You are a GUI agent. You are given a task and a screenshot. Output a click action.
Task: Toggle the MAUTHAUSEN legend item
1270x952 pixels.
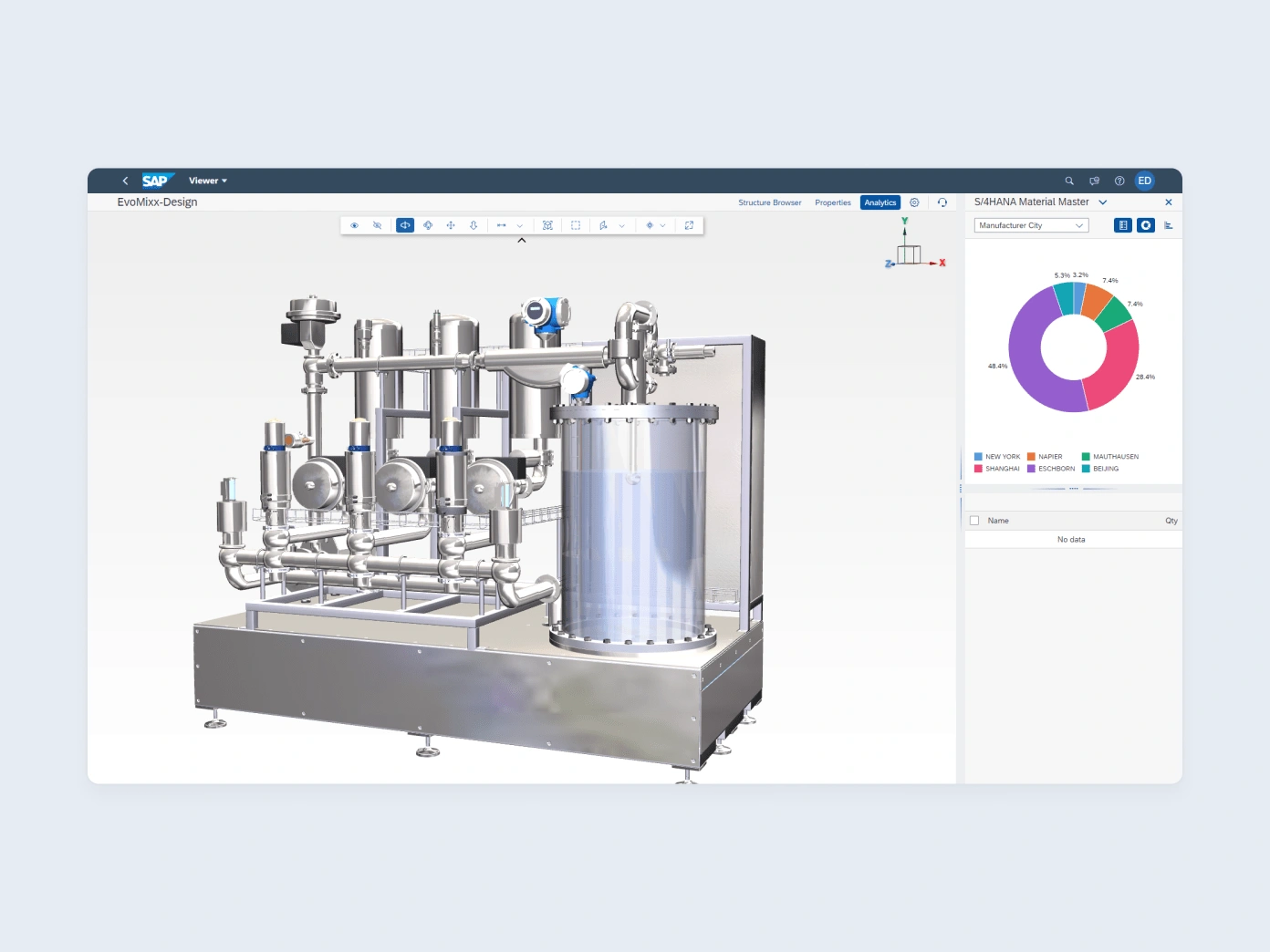point(1110,457)
